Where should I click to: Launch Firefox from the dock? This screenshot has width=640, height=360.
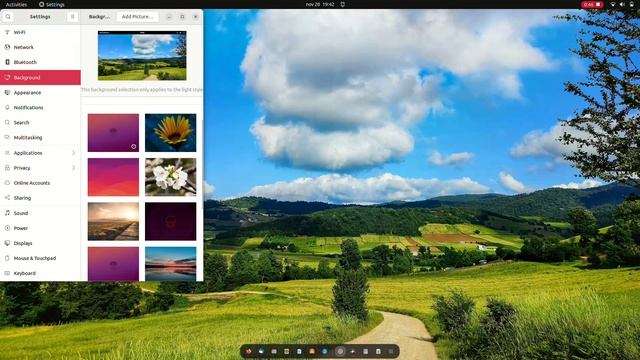249,351
